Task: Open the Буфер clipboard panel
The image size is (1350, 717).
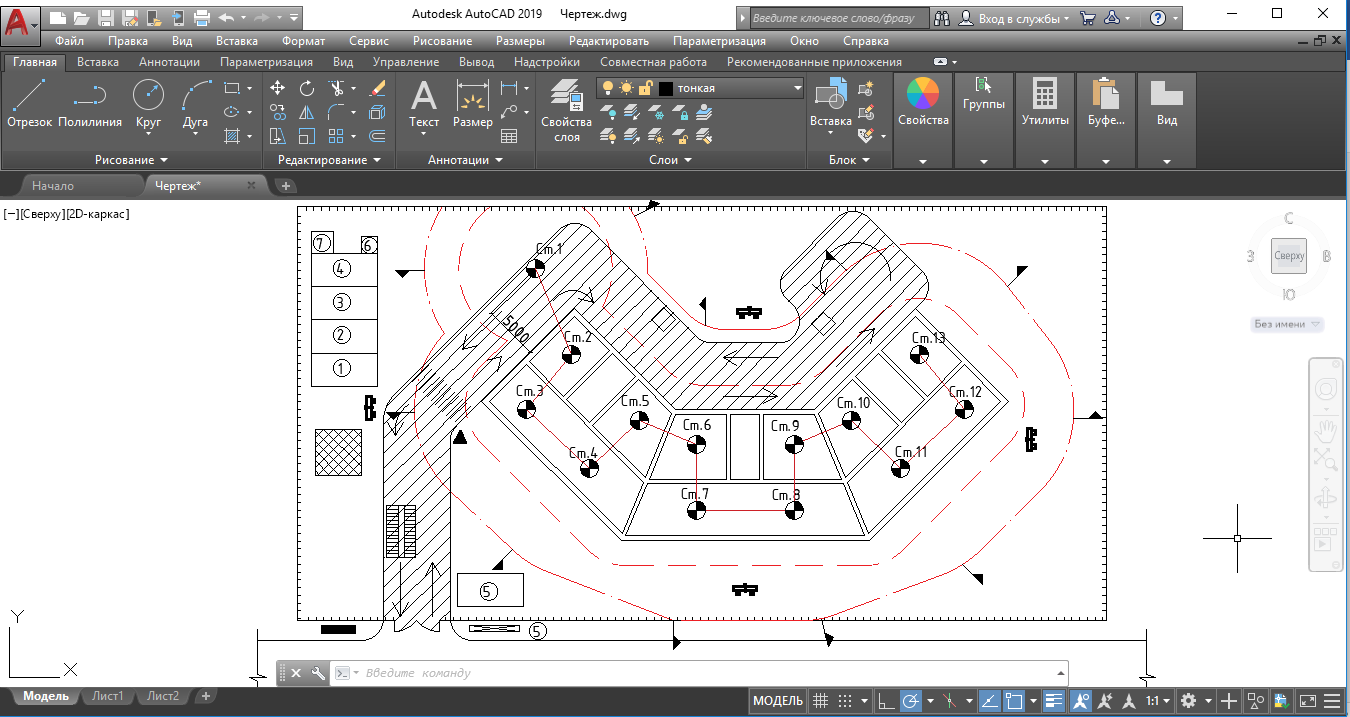Action: click(1105, 103)
